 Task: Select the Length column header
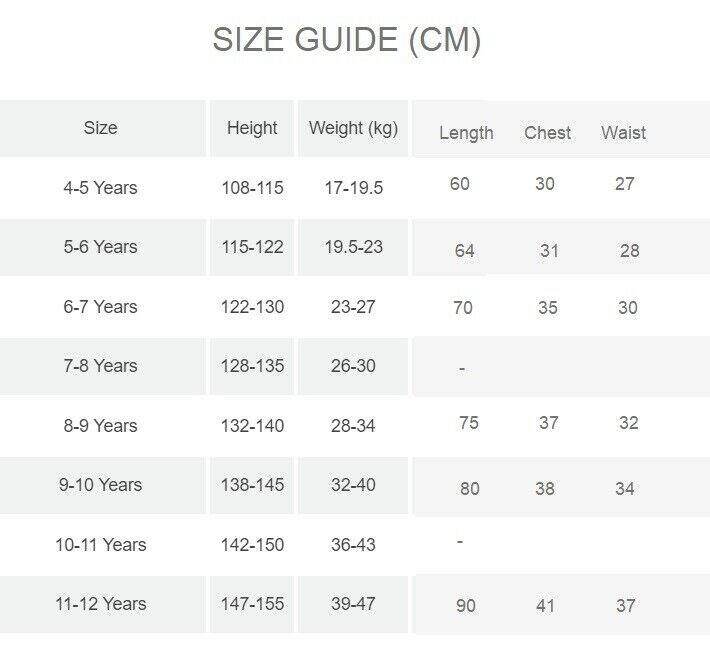pyautogui.click(x=466, y=133)
